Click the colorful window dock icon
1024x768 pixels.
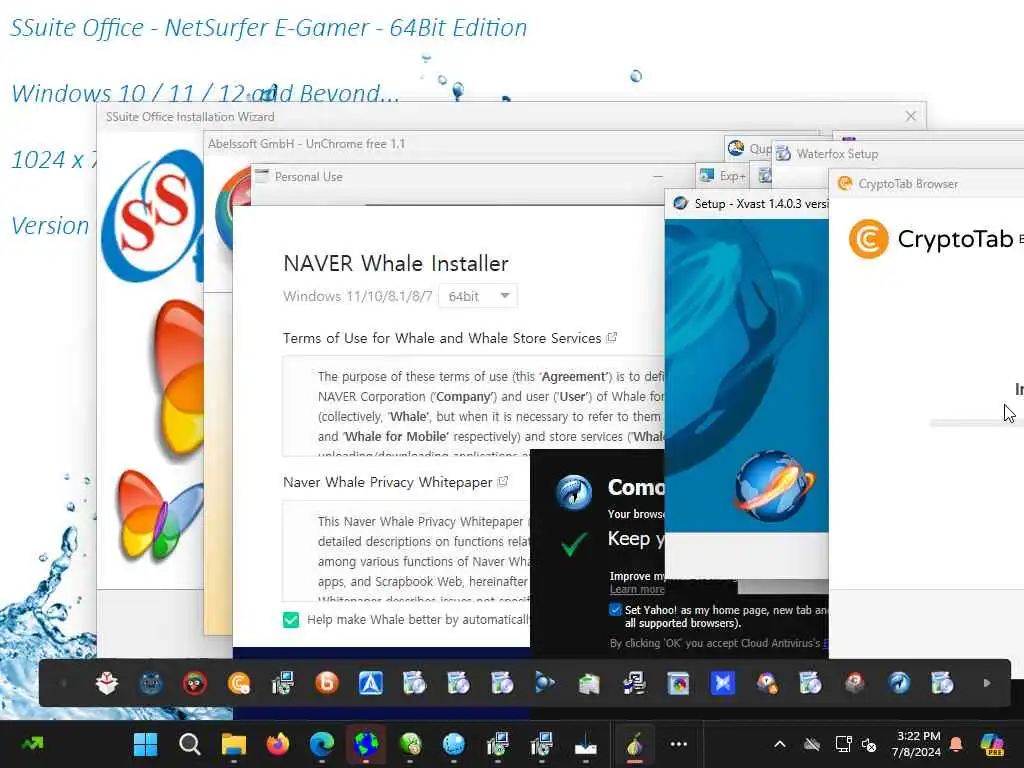[x=678, y=683]
